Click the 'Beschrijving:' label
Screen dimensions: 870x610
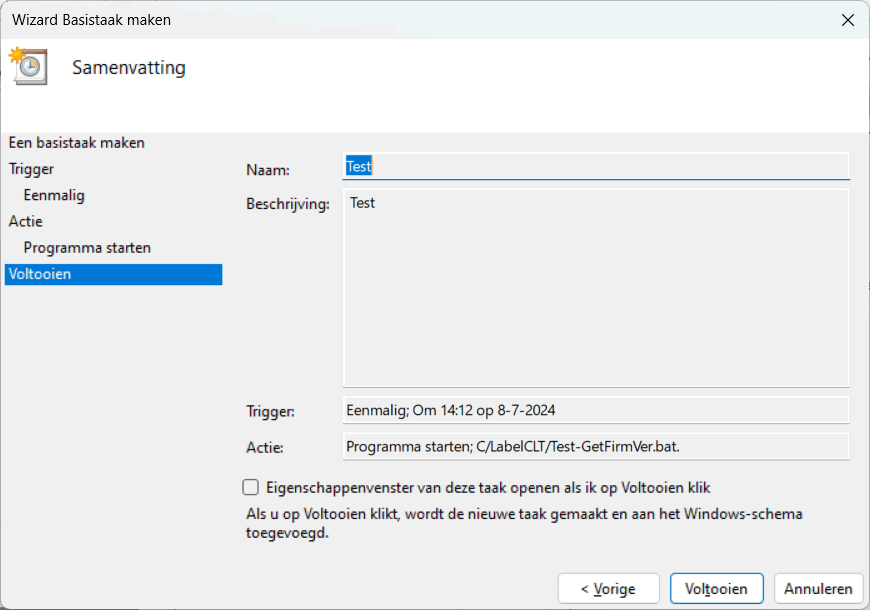click(288, 204)
